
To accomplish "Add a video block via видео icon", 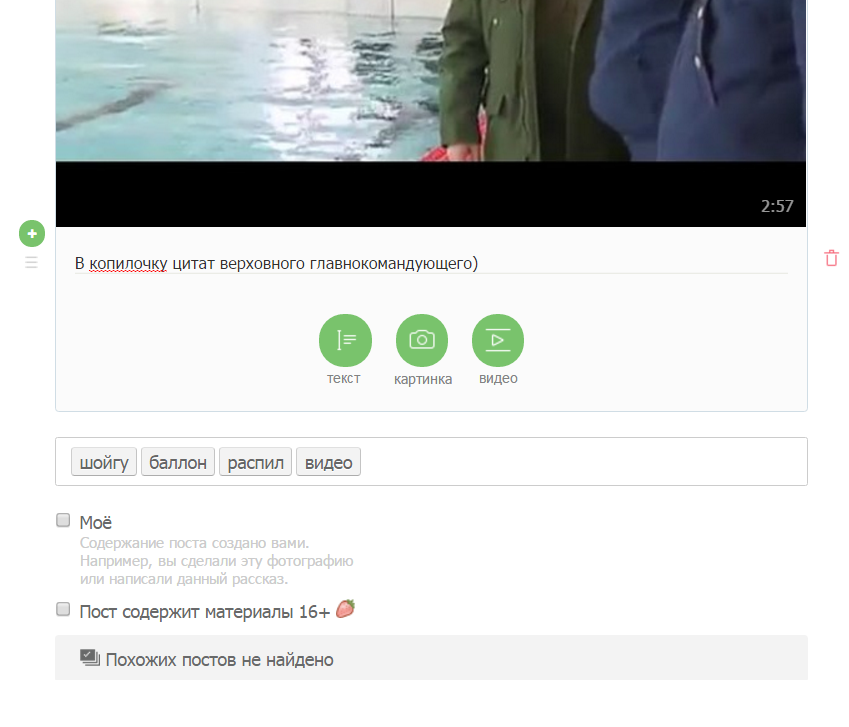I will click(x=498, y=340).
